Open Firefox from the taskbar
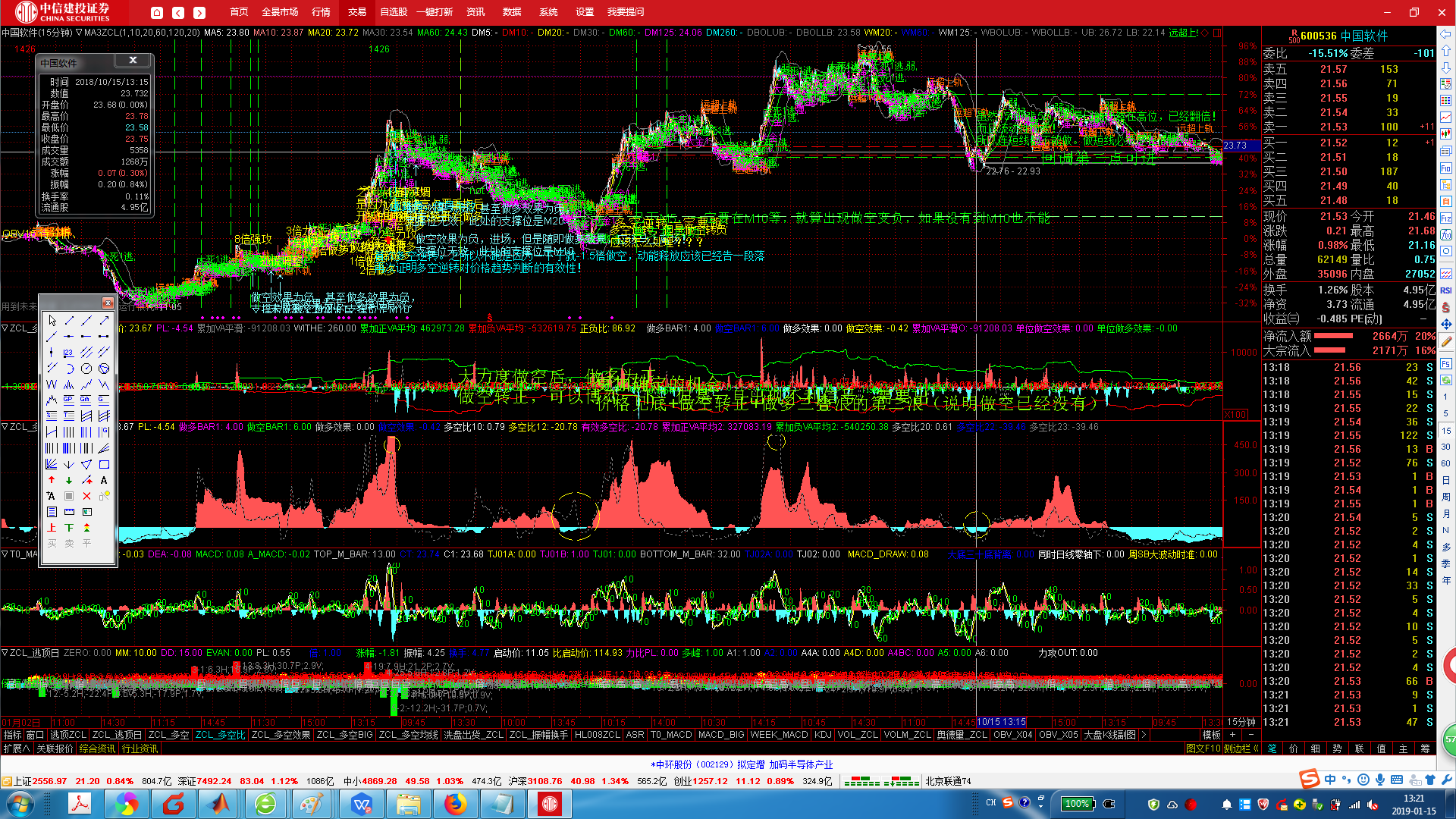 pyautogui.click(x=455, y=803)
